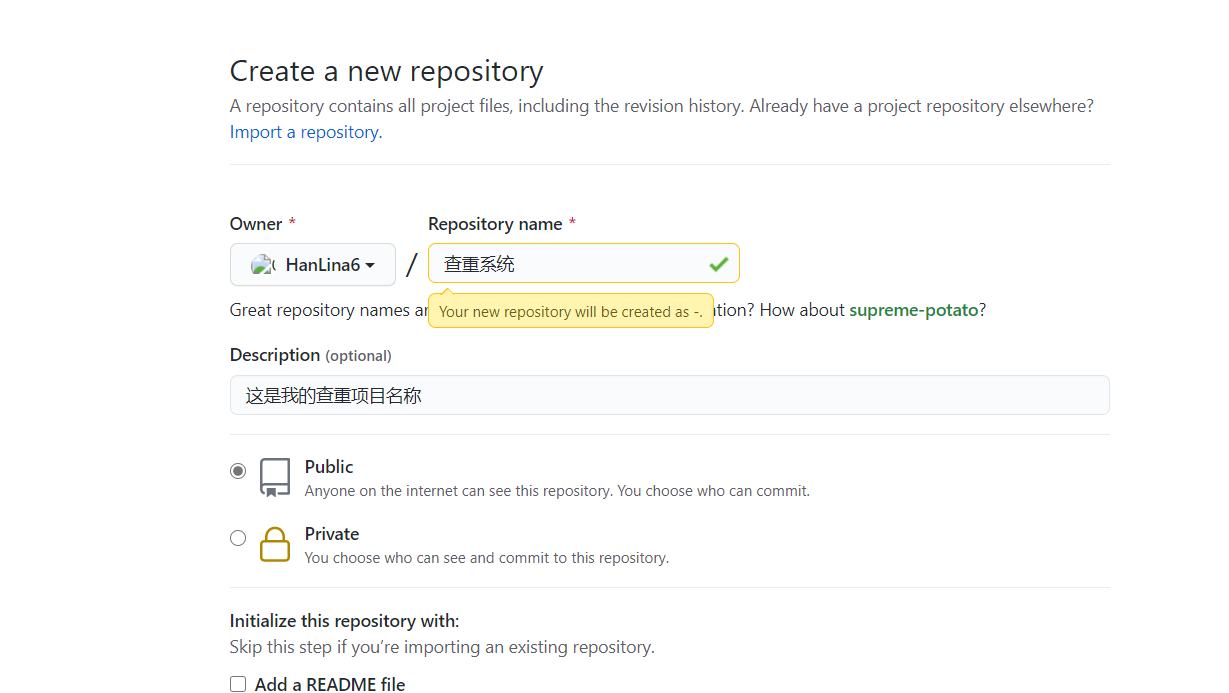Image resolution: width=1229 pixels, height=693 pixels.
Task: Click the Import a repository link
Action: pyautogui.click(x=304, y=132)
